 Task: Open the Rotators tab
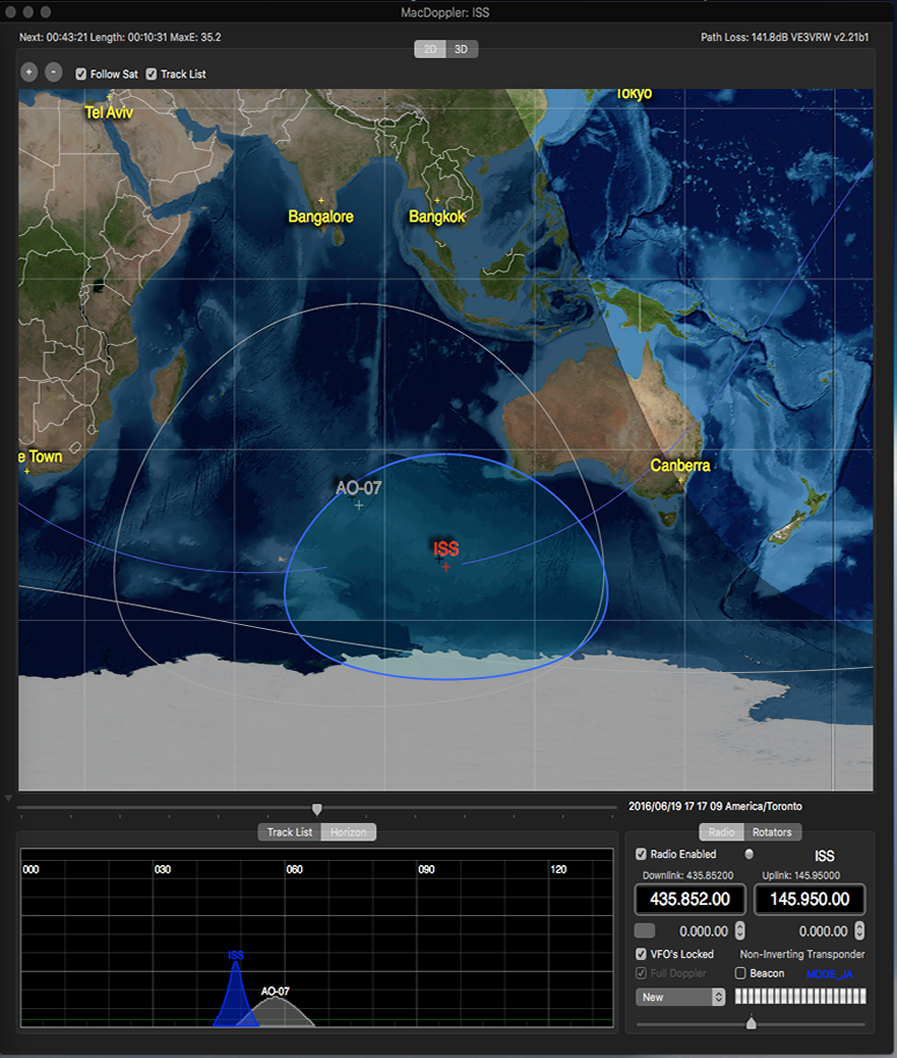772,832
